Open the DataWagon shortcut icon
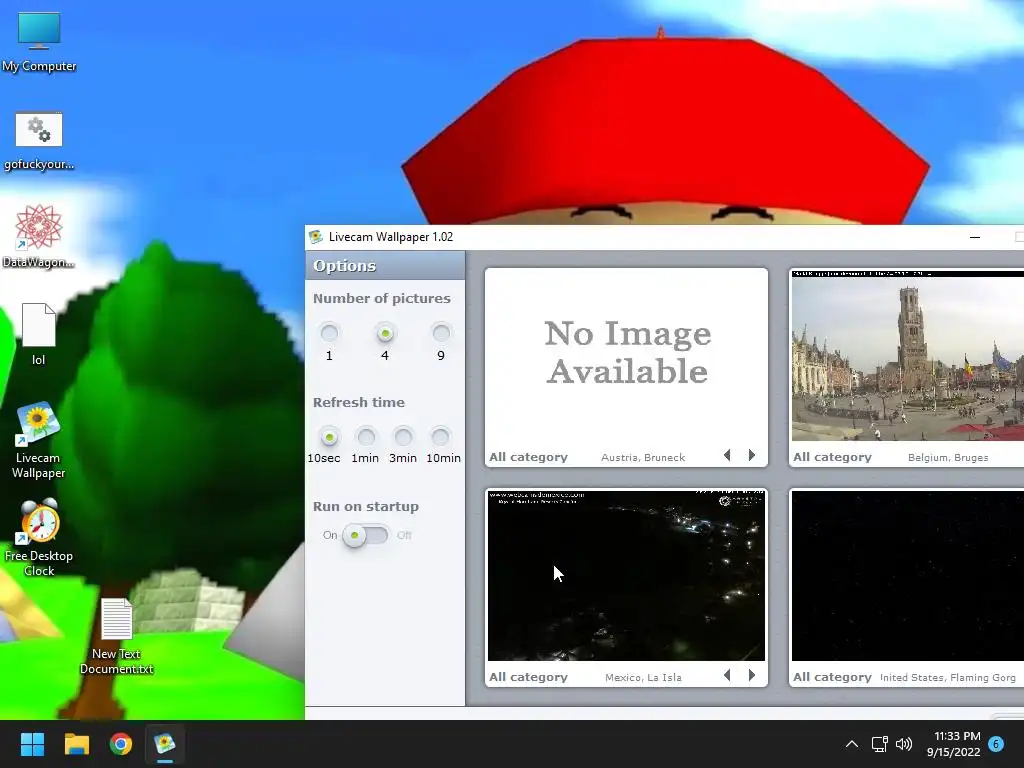This screenshot has width=1024, height=768. point(39,236)
